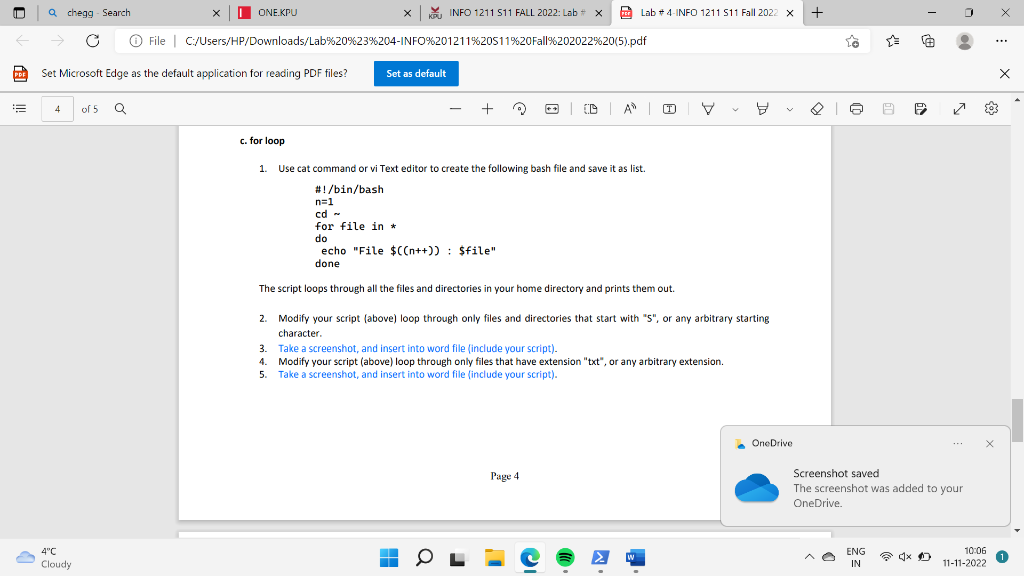Select the Add text annotation tool
The width and height of the screenshot is (1024, 576).
point(669,109)
